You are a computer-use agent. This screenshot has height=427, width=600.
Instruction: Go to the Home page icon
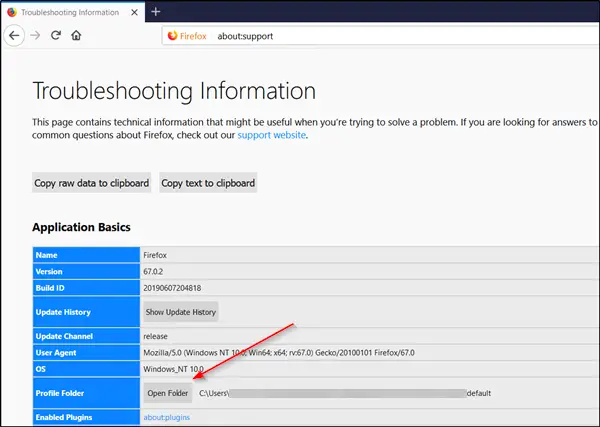(x=76, y=36)
